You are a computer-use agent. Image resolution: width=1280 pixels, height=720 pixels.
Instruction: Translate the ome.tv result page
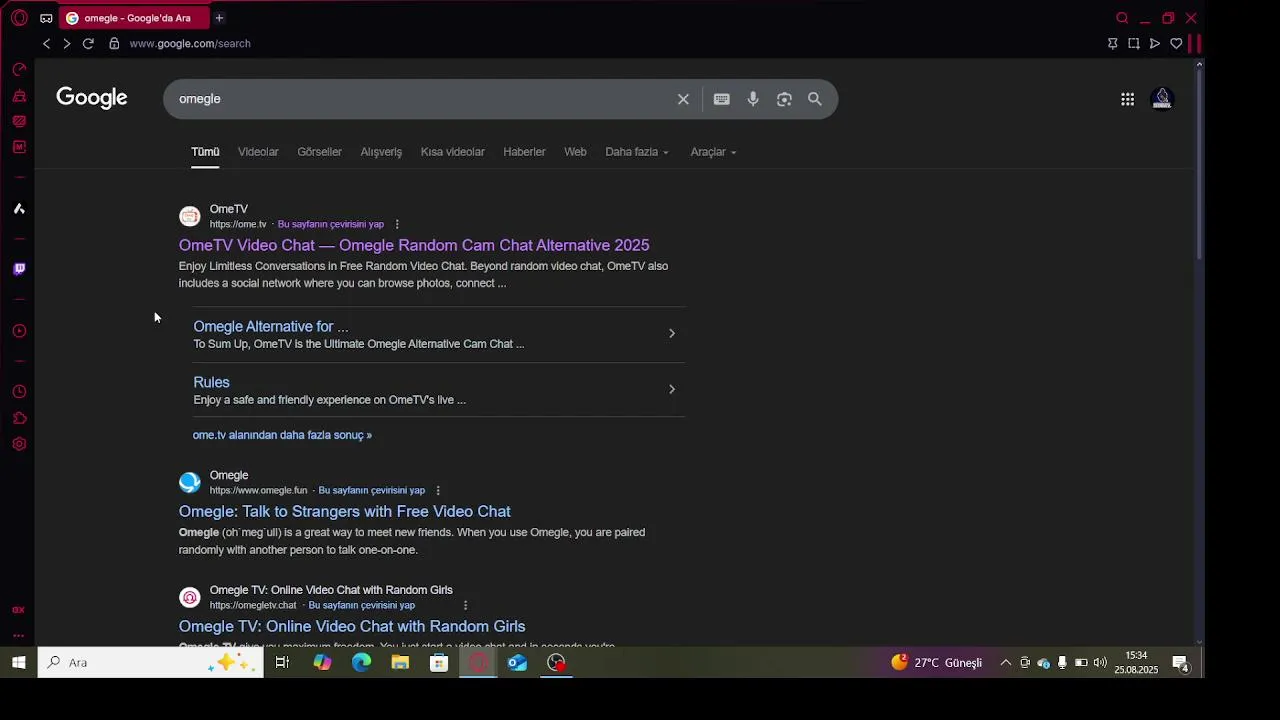pyautogui.click(x=330, y=224)
